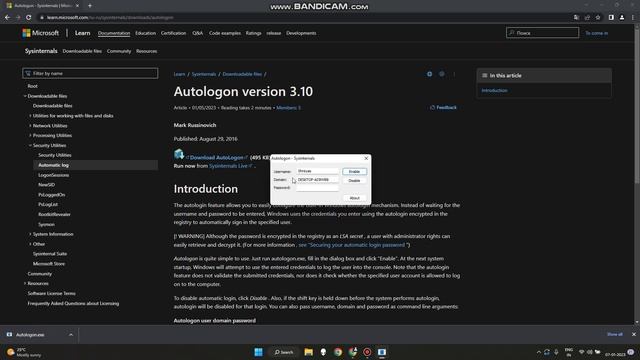Expand the Other node in sidebar

(x=30, y=244)
